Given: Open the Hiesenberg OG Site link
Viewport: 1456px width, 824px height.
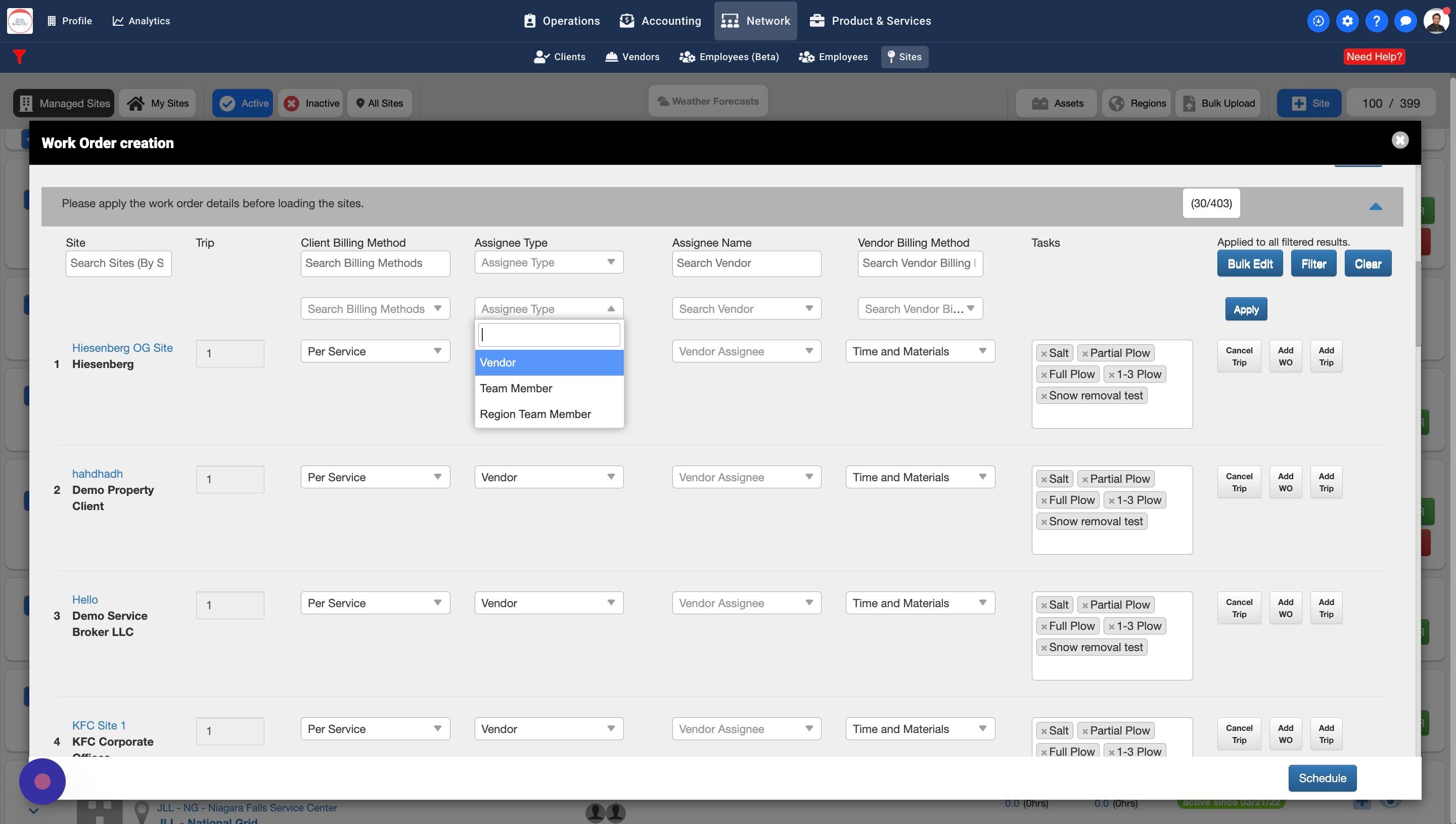Looking at the screenshot, I should click(122, 348).
